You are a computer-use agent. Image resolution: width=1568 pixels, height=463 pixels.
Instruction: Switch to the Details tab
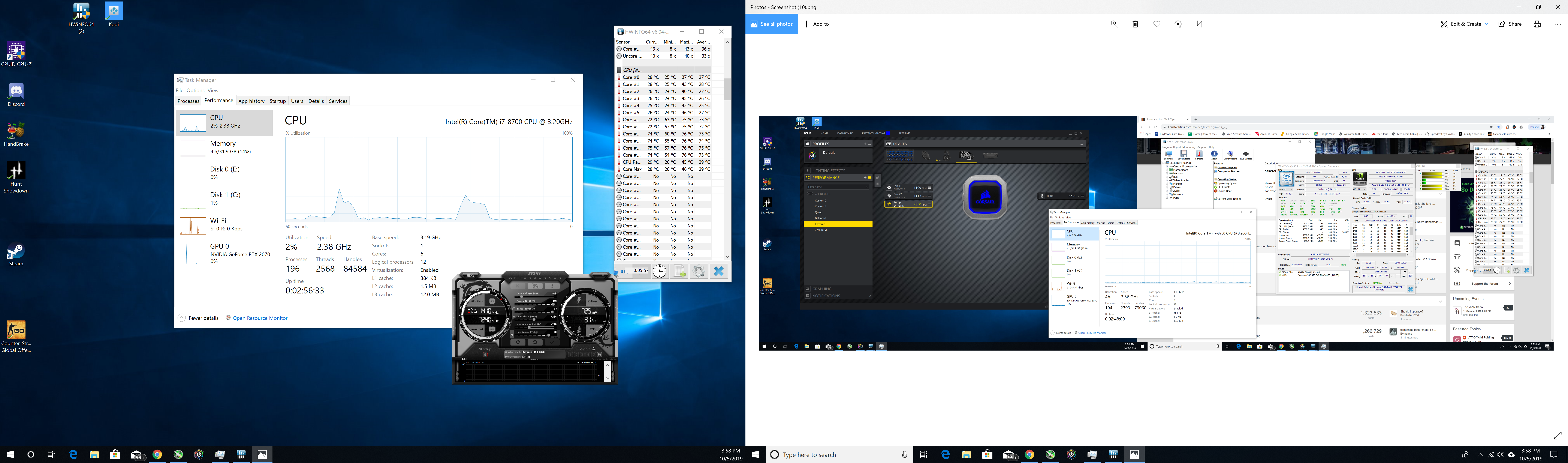tap(316, 101)
